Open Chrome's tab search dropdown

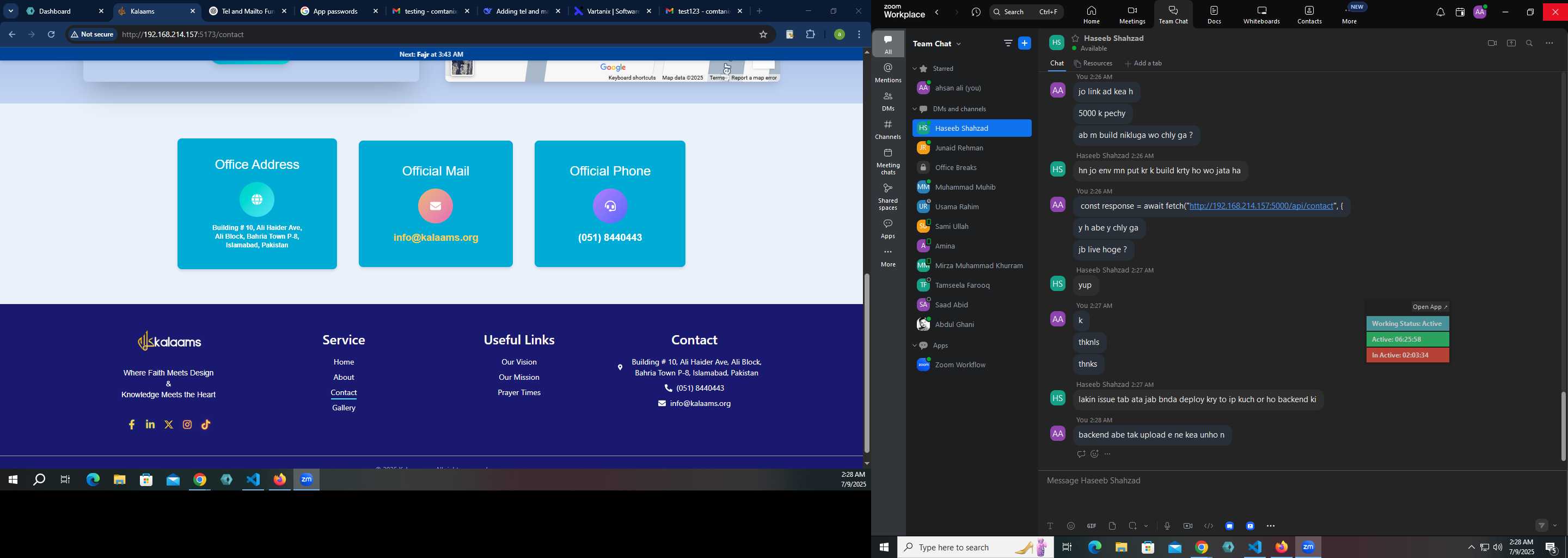coord(11,11)
